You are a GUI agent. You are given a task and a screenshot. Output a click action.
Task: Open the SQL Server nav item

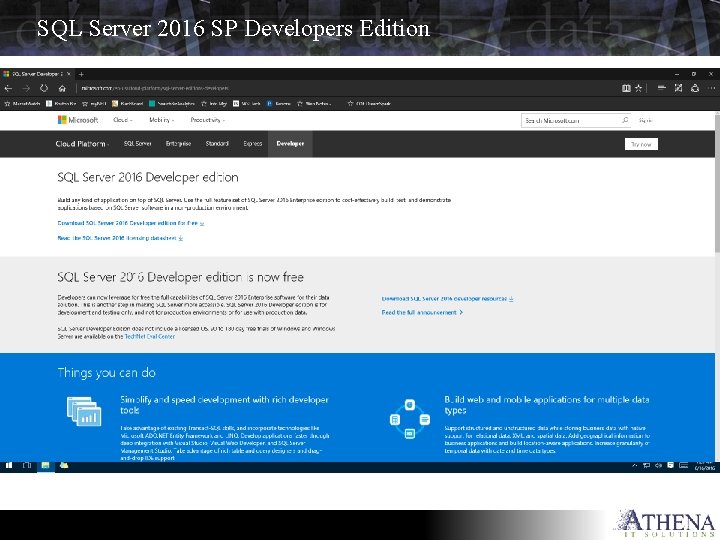(x=137, y=144)
